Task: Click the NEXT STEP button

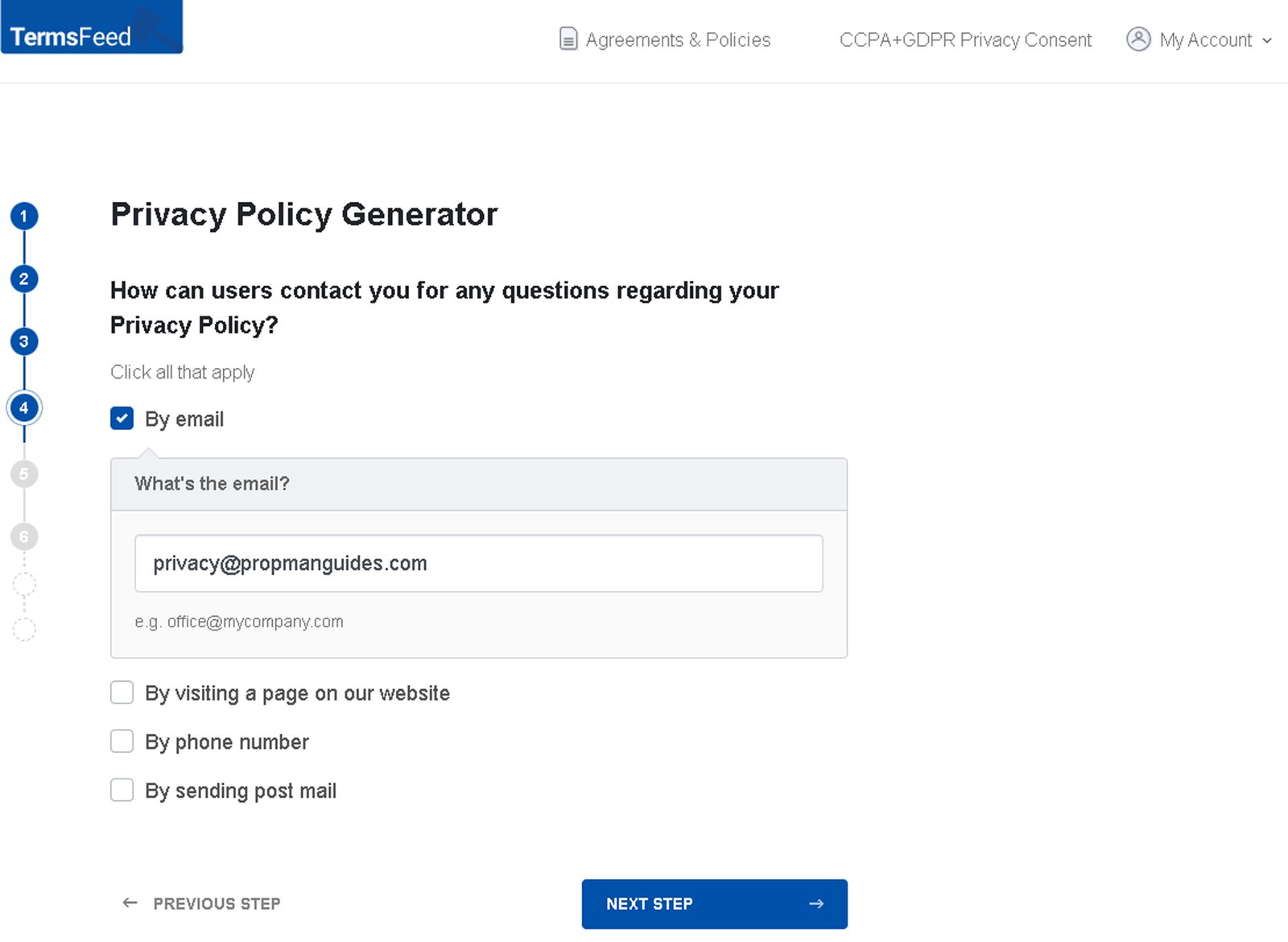Action: 715,904
